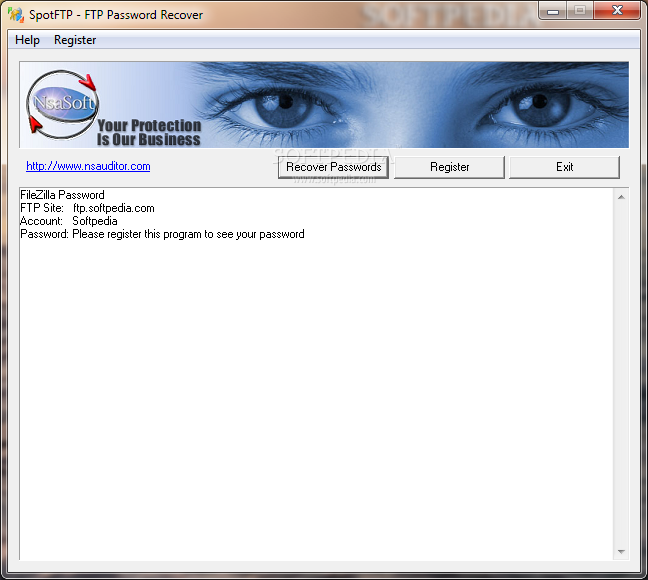
Task: Minimize the SpotFTP window
Action: (553, 11)
